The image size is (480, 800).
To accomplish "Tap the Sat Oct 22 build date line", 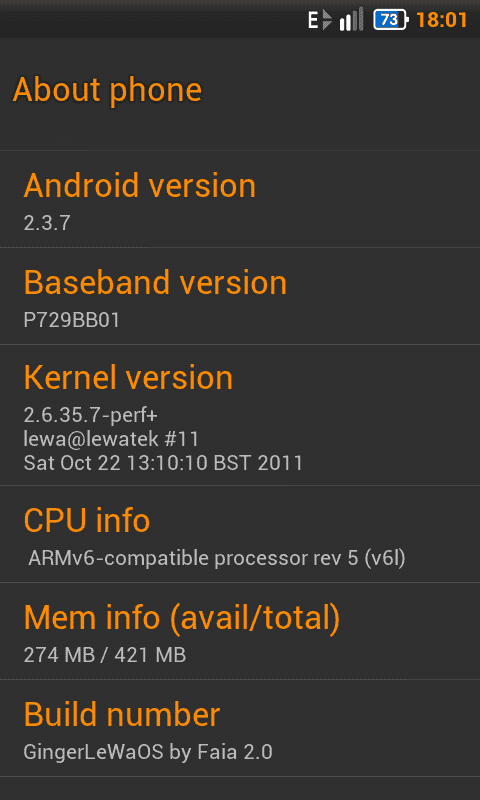I will click(x=163, y=462).
